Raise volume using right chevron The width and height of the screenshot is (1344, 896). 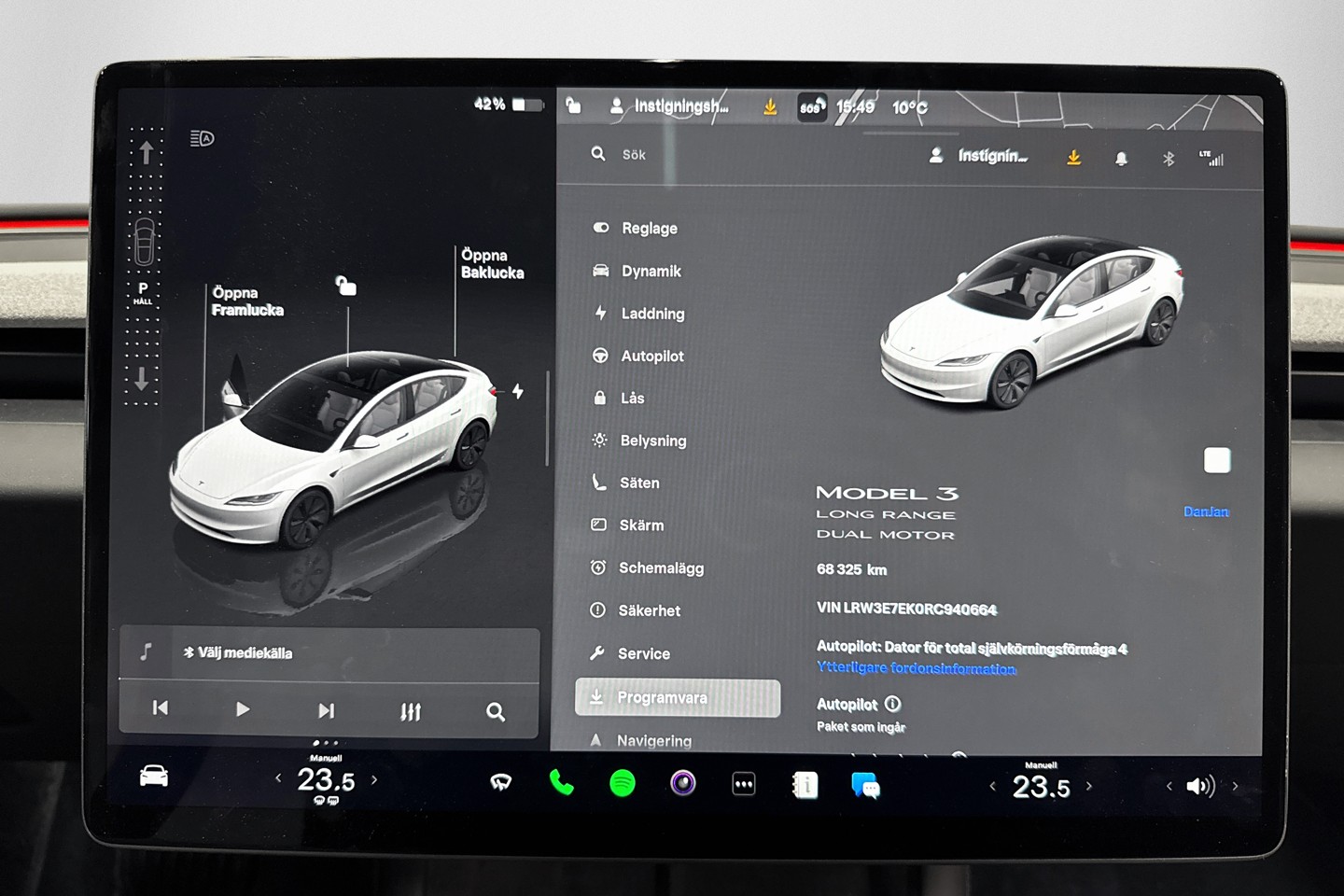1235,786
